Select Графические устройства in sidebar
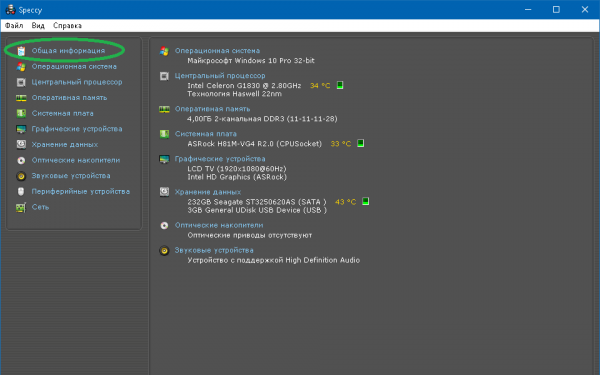 pyautogui.click(x=77, y=129)
